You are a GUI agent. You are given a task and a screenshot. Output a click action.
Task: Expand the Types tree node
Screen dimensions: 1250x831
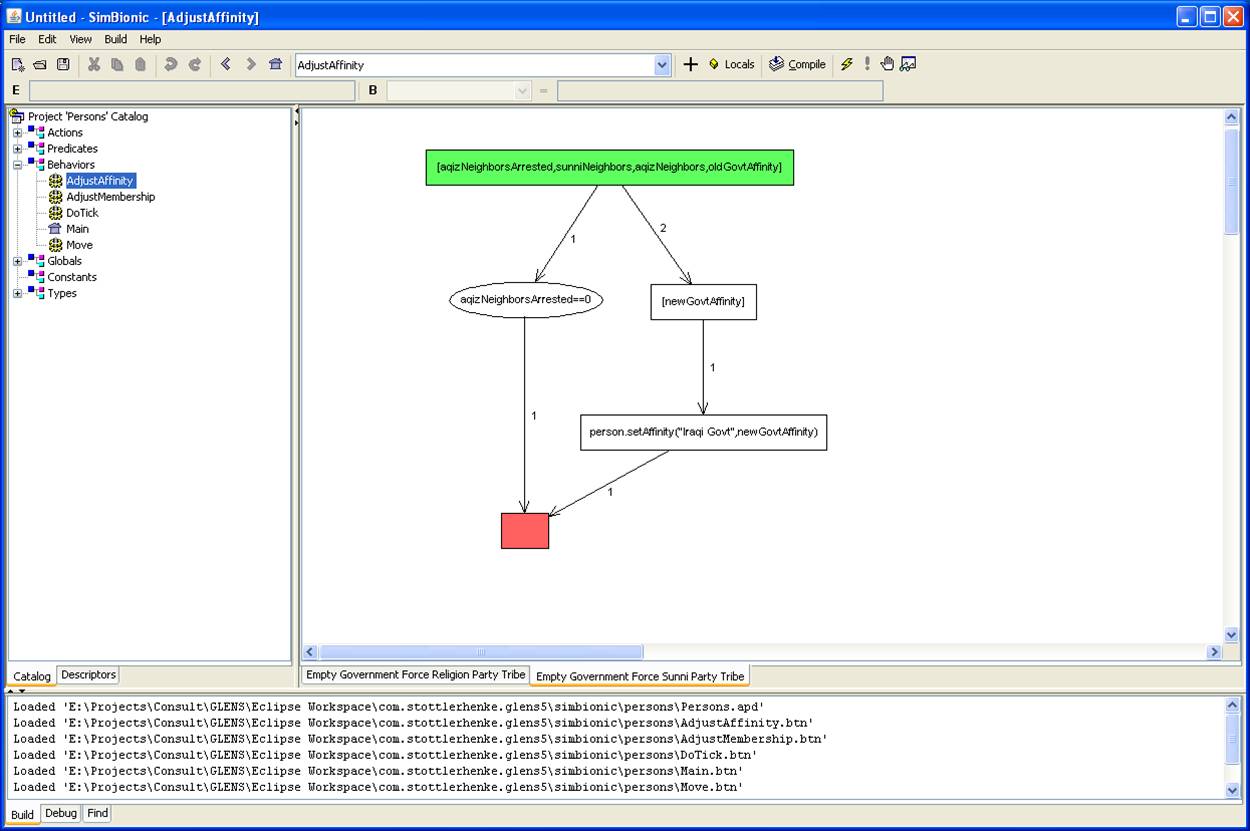[x=17, y=293]
